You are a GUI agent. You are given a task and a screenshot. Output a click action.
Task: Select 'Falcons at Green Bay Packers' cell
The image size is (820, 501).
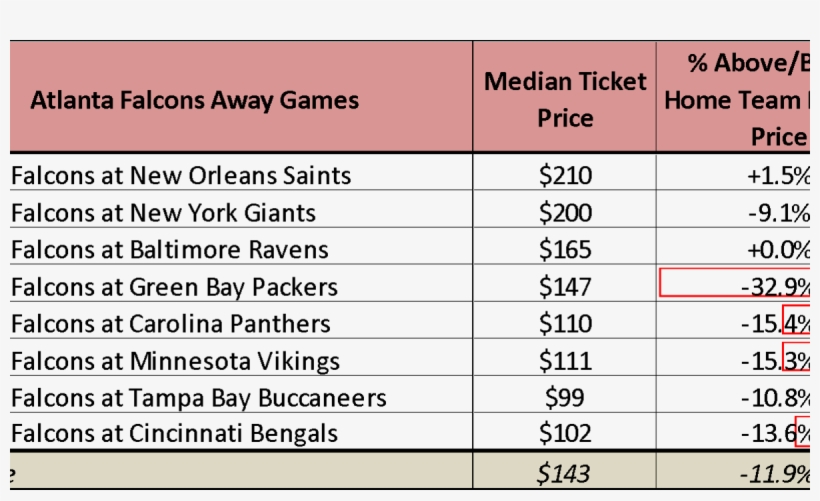click(174, 287)
